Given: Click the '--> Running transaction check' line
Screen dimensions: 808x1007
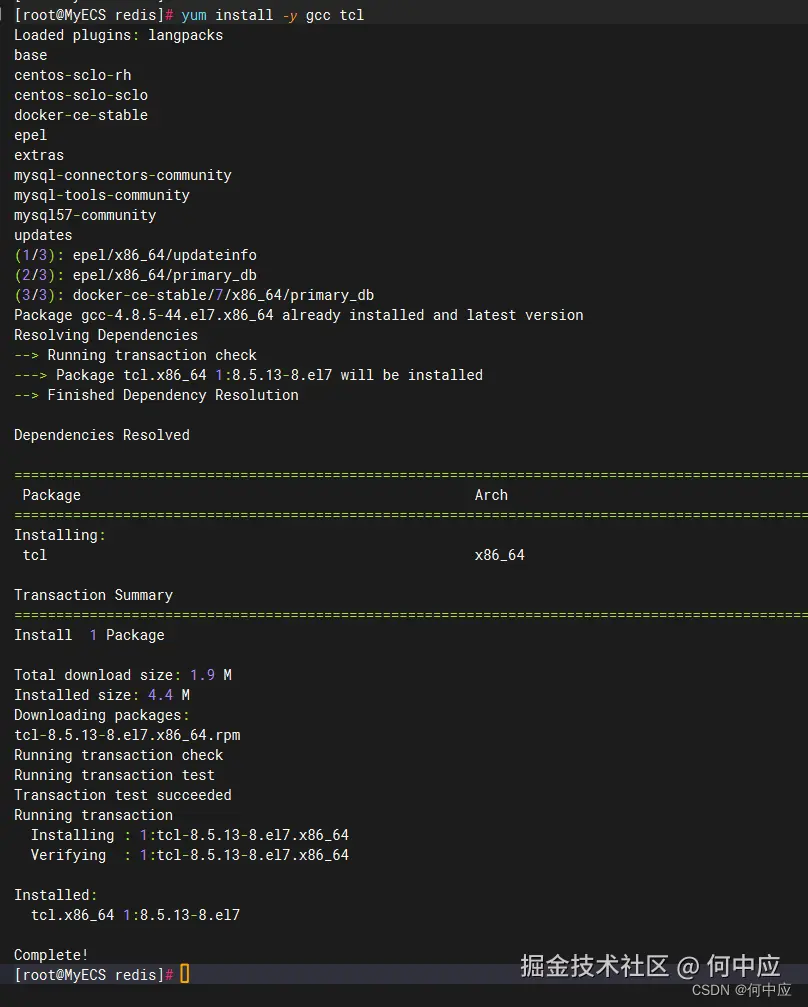Looking at the screenshot, I should [135, 355].
